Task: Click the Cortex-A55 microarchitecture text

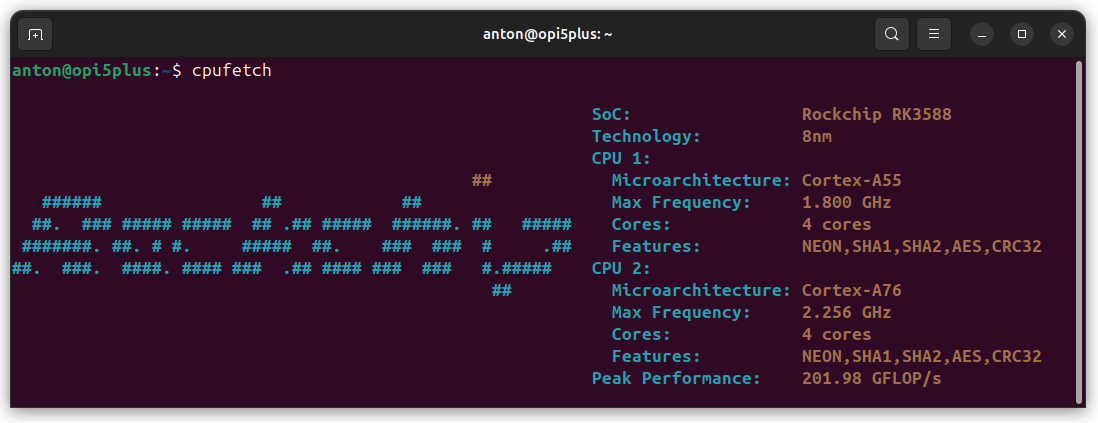Action: tap(852, 180)
